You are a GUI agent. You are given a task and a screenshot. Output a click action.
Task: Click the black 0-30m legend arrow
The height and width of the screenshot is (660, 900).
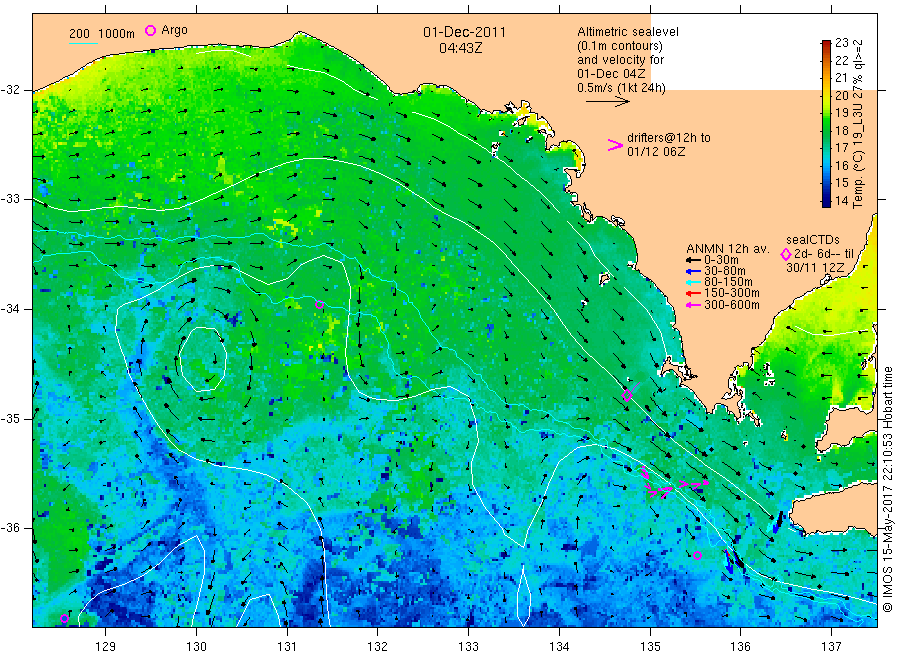pyautogui.click(x=693, y=260)
